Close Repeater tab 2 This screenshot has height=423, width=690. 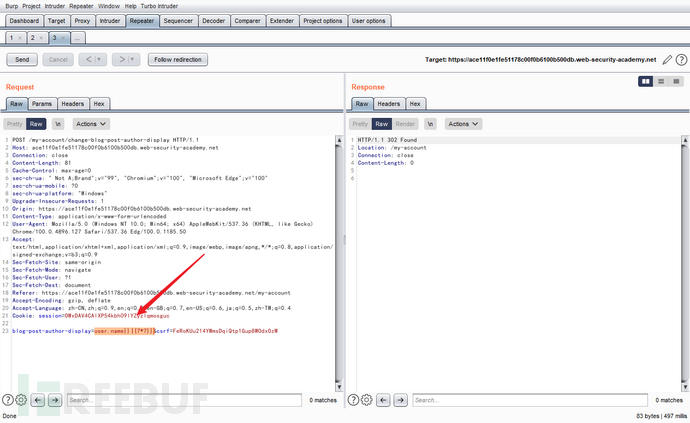click(41, 38)
